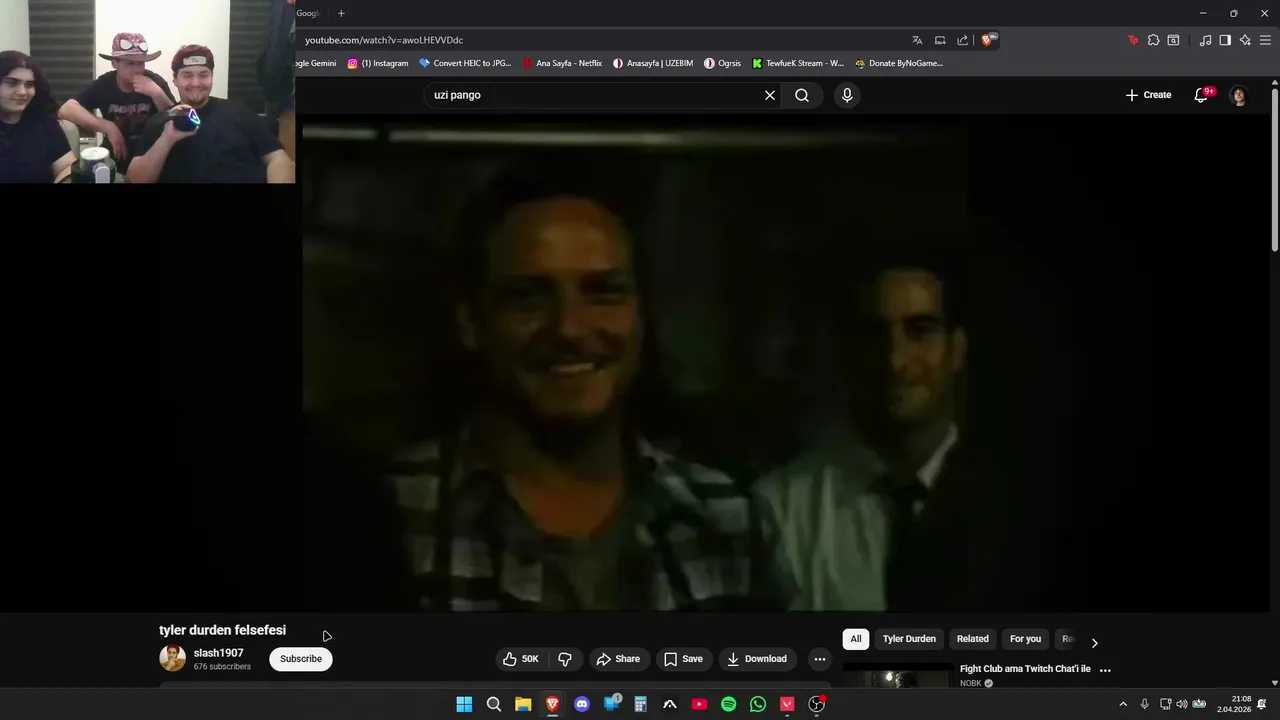Viewport: 1280px width, 720px height.
Task: Select the All filter chip
Action: 856,639
